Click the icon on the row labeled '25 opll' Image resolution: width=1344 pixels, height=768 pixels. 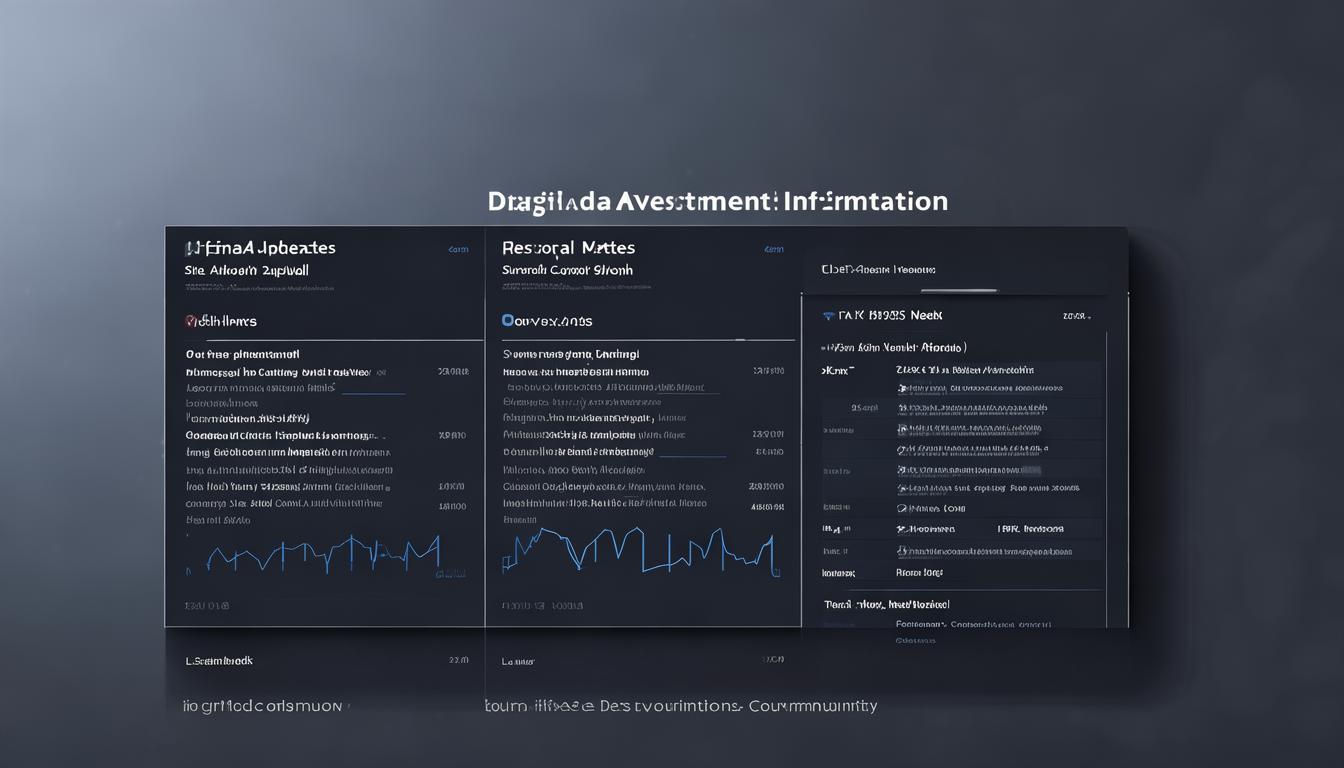pyautogui.click(x=902, y=408)
